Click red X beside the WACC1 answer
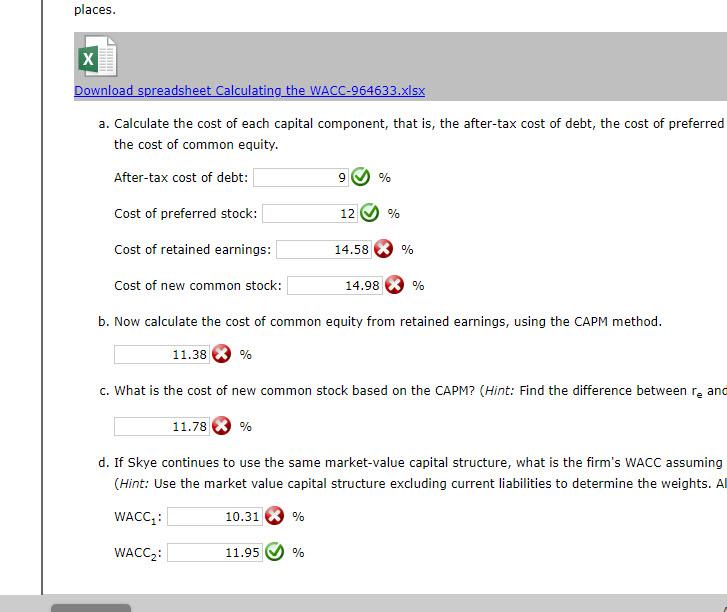 (274, 516)
